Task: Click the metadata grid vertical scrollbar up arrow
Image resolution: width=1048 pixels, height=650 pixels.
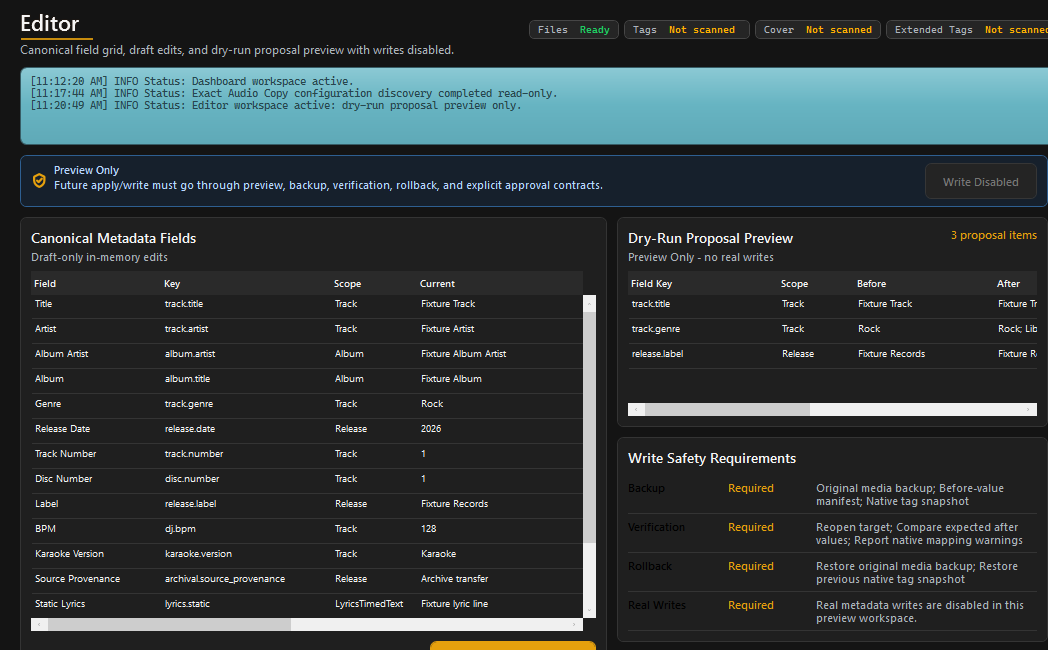Action: (x=590, y=304)
